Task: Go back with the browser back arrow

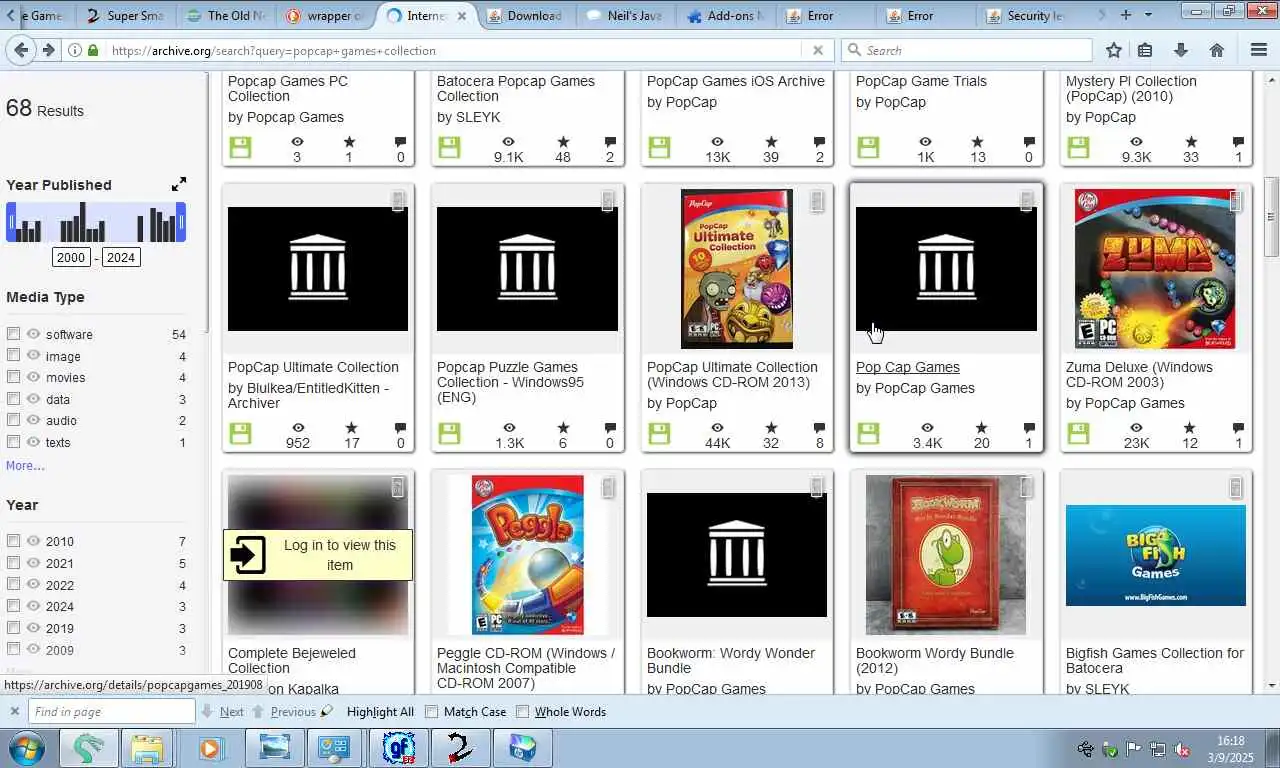Action: coord(22,50)
